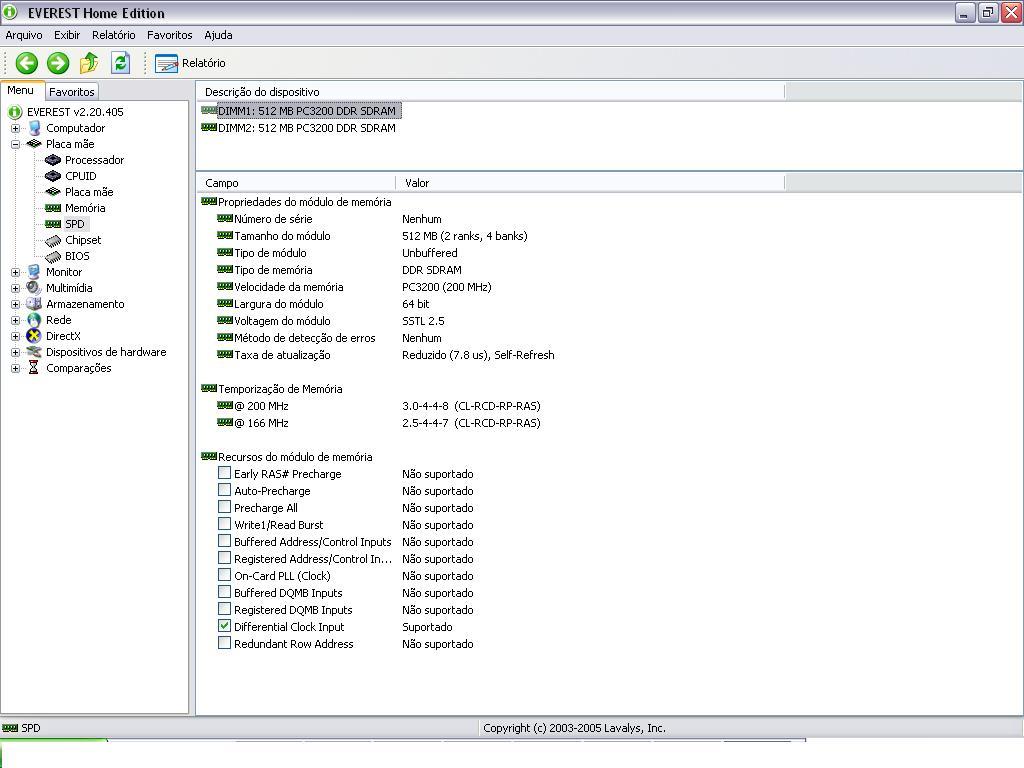Select DIMM2: 512 MB PC3200 DDR SDRAM row
The image size is (1024, 768).
(306, 128)
